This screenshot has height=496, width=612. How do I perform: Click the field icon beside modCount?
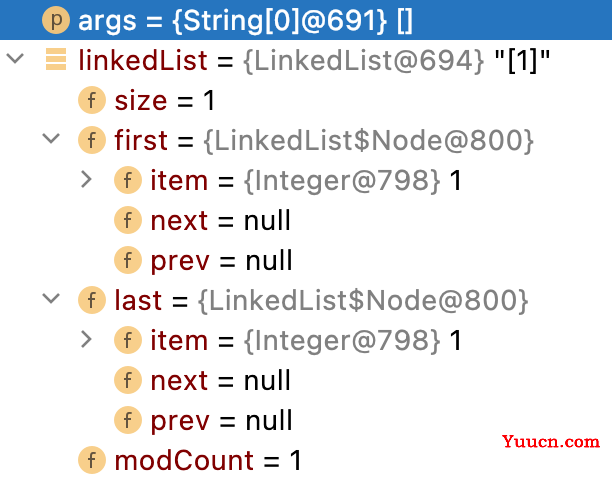(92, 460)
